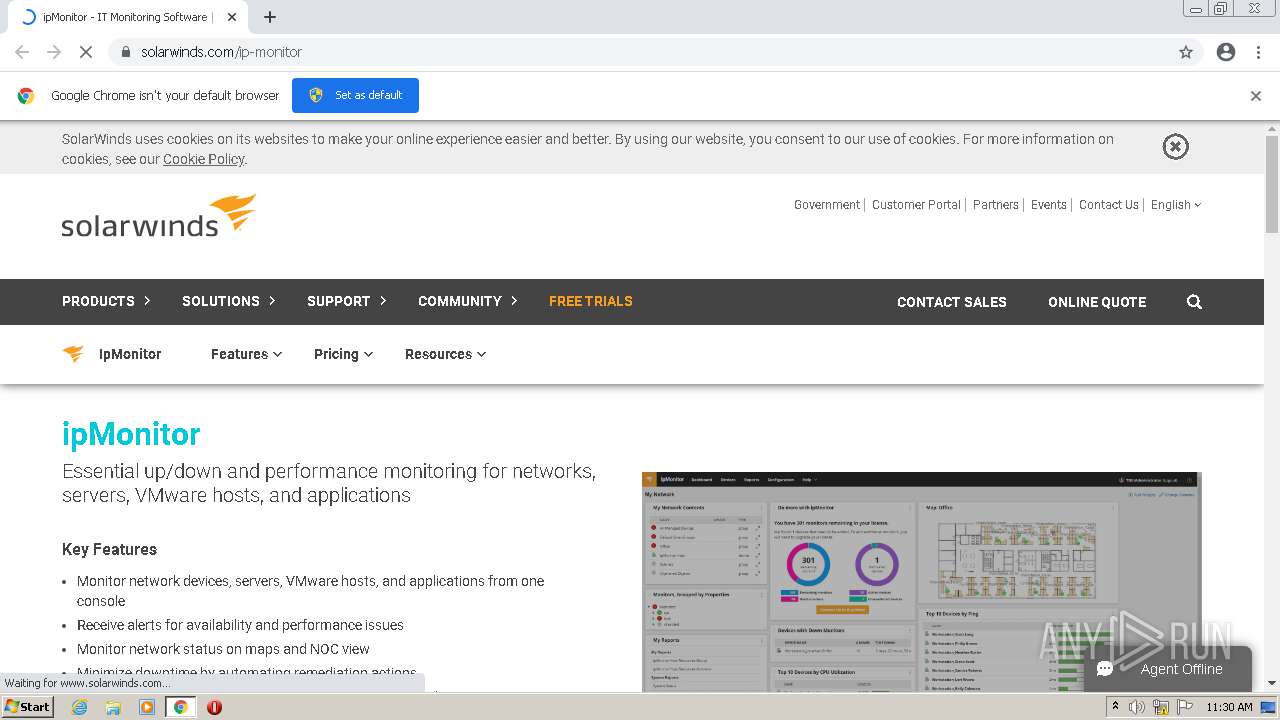The height and width of the screenshot is (720, 1280).
Task: Close the default browser infobar
Action: click(x=1256, y=96)
